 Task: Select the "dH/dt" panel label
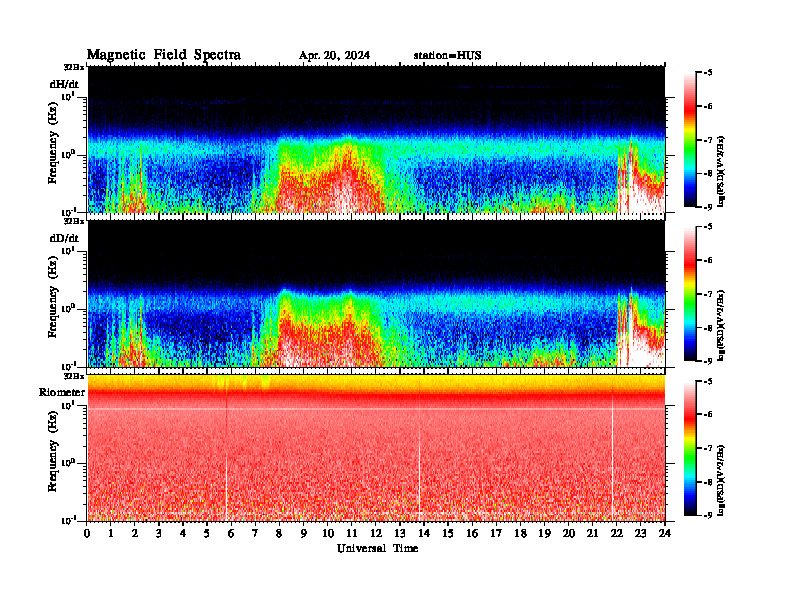point(64,84)
